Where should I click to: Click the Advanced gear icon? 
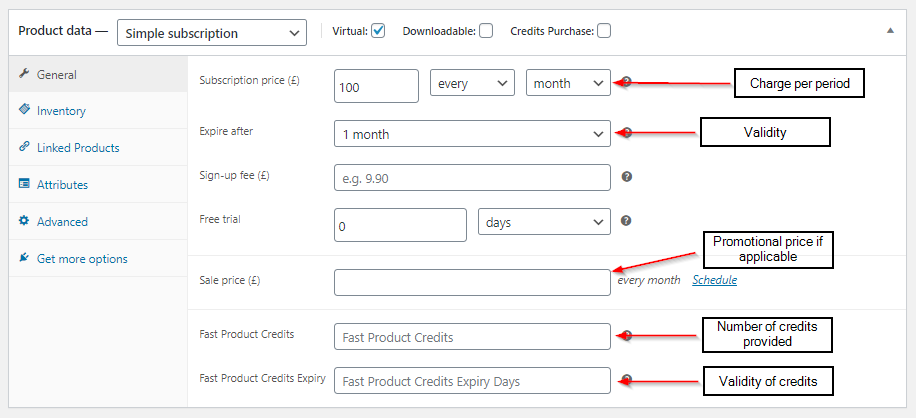click(24, 221)
